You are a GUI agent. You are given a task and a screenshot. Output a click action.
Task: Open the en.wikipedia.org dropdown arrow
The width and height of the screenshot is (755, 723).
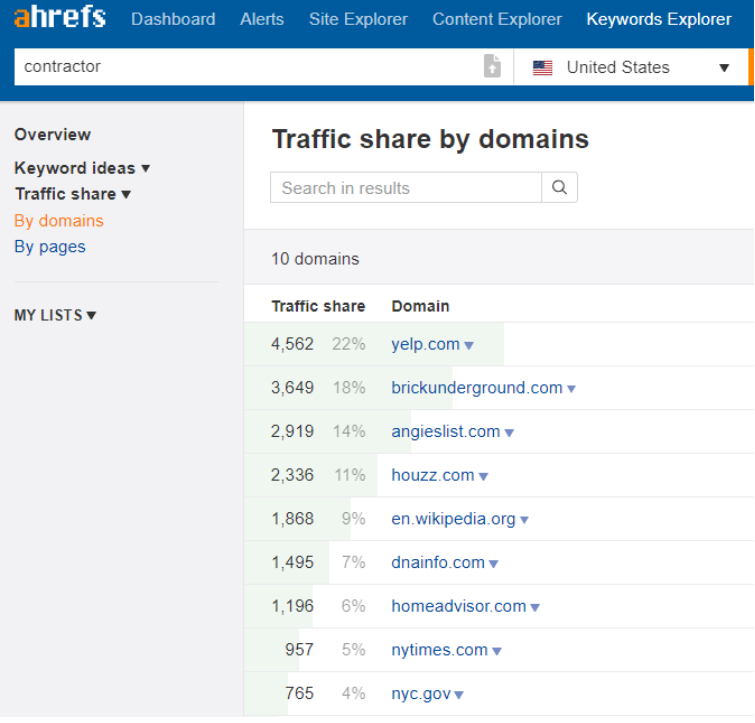coord(524,520)
